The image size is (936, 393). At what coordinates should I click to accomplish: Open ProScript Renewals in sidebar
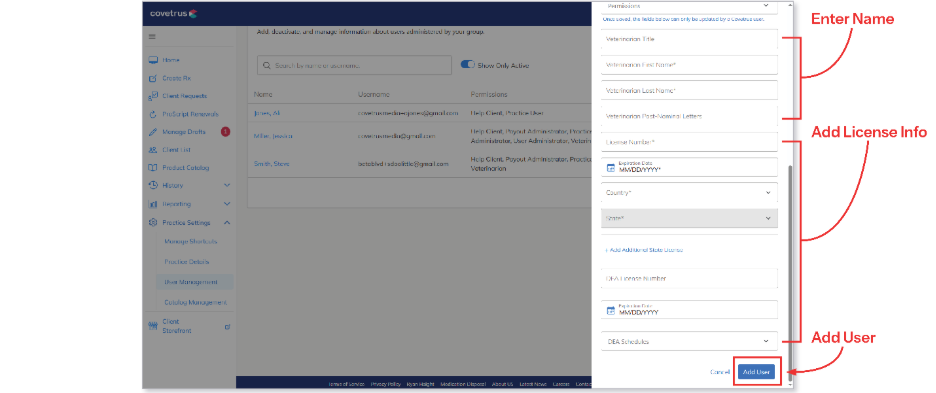click(x=190, y=114)
